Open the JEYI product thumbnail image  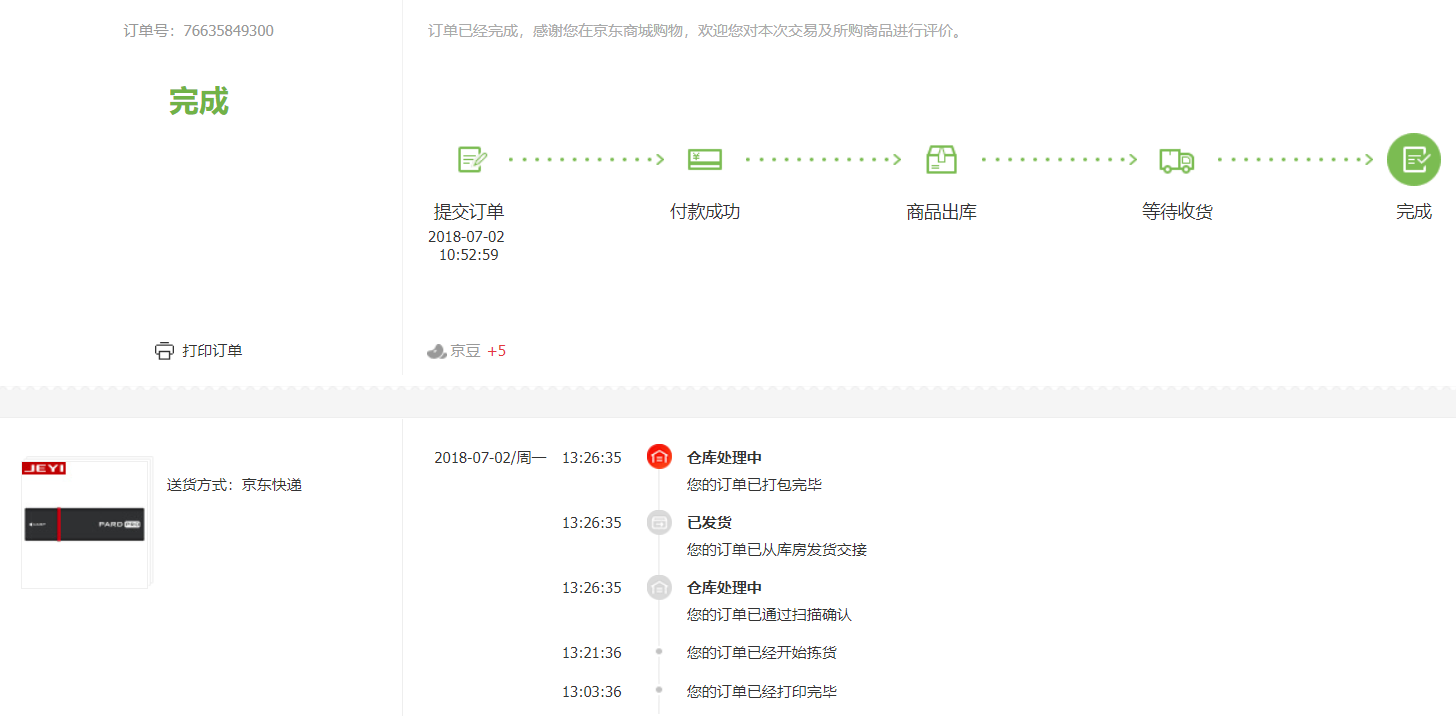point(84,524)
